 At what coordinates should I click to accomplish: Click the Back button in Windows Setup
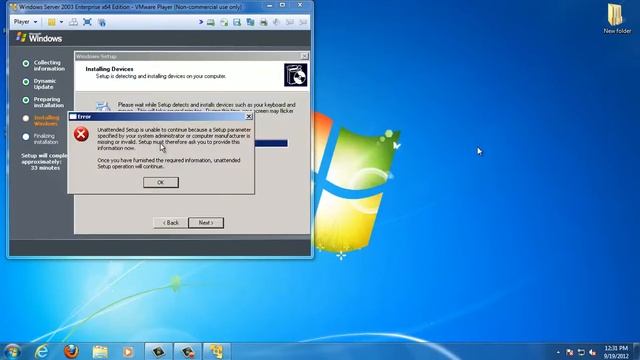(171, 223)
